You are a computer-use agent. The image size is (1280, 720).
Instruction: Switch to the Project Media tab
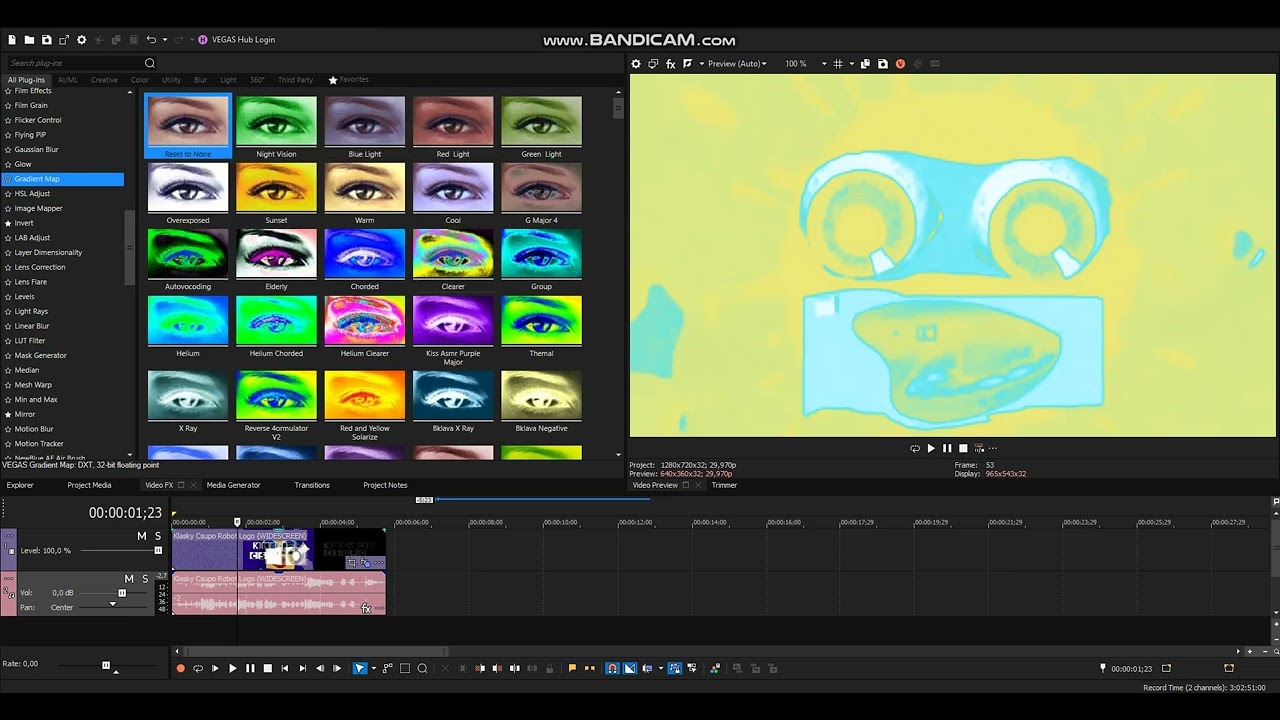click(x=89, y=485)
